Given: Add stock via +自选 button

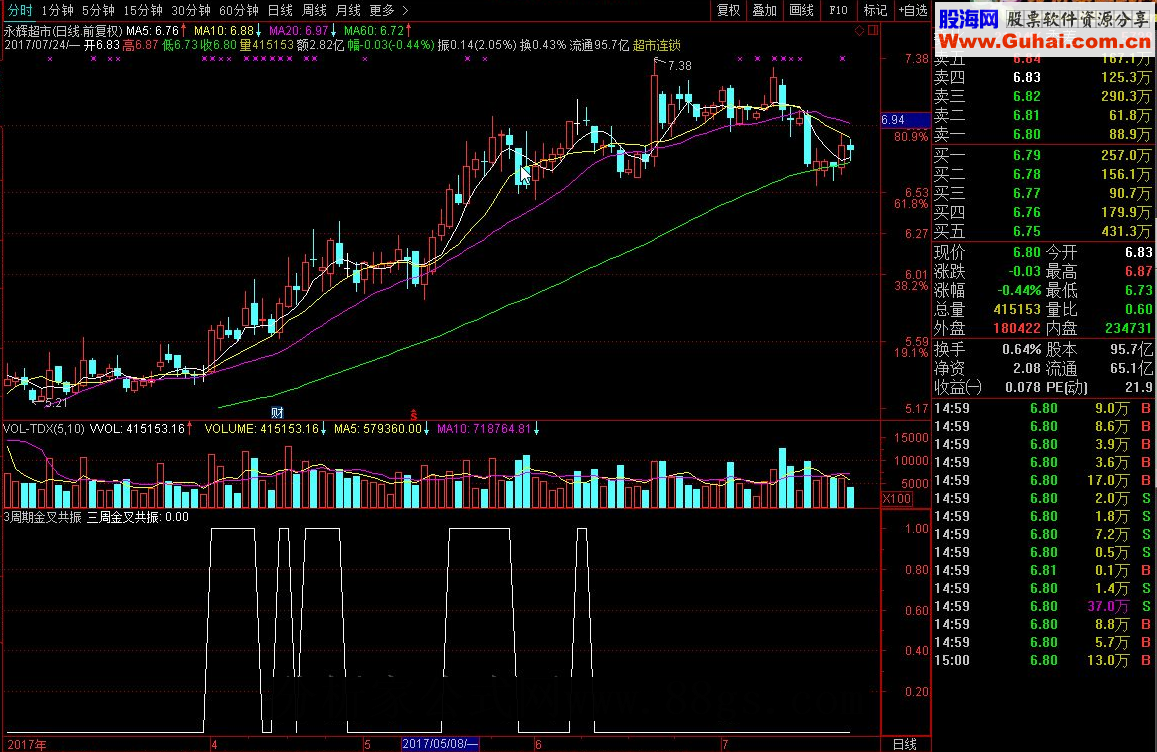Looking at the screenshot, I should [913, 10].
